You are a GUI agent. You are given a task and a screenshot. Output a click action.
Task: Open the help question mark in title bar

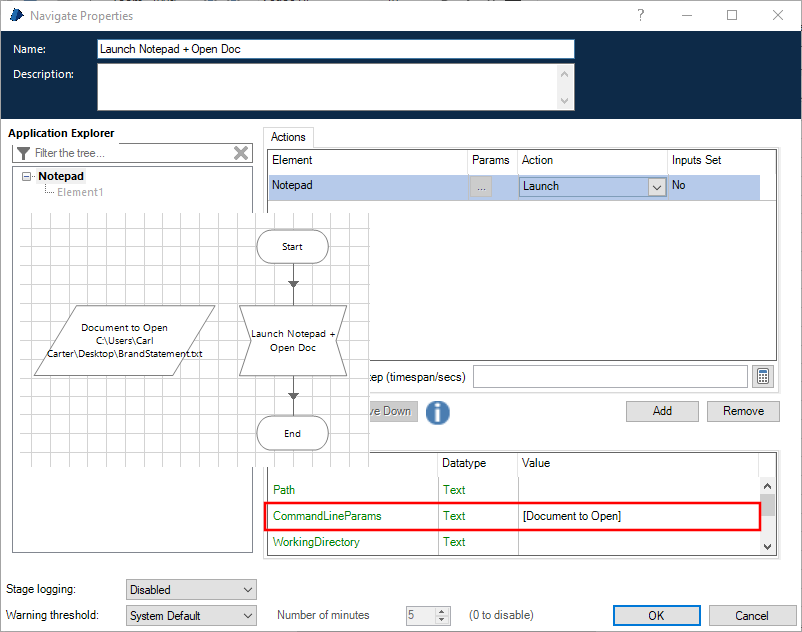click(640, 15)
